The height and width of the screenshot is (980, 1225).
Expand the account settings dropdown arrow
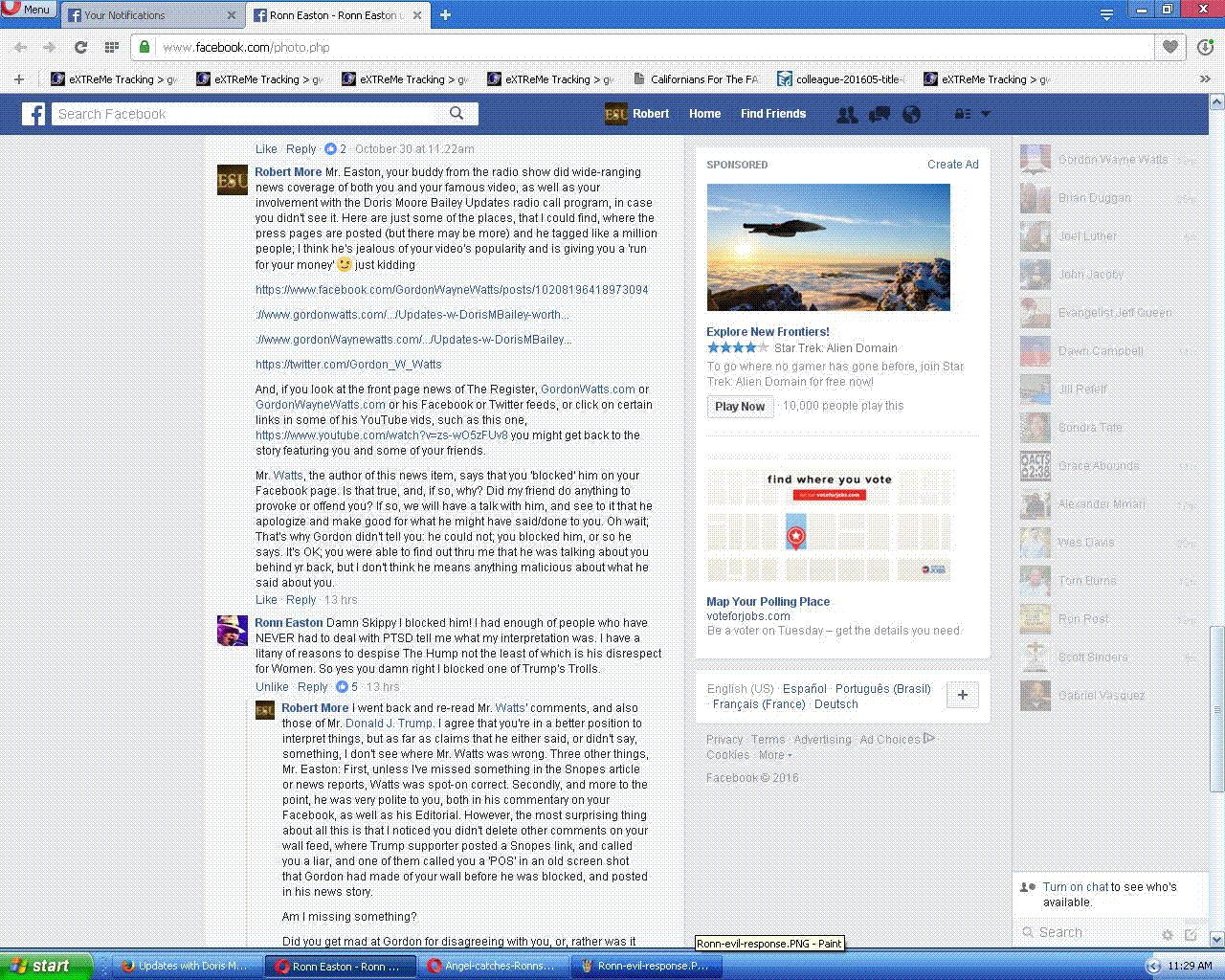click(986, 114)
